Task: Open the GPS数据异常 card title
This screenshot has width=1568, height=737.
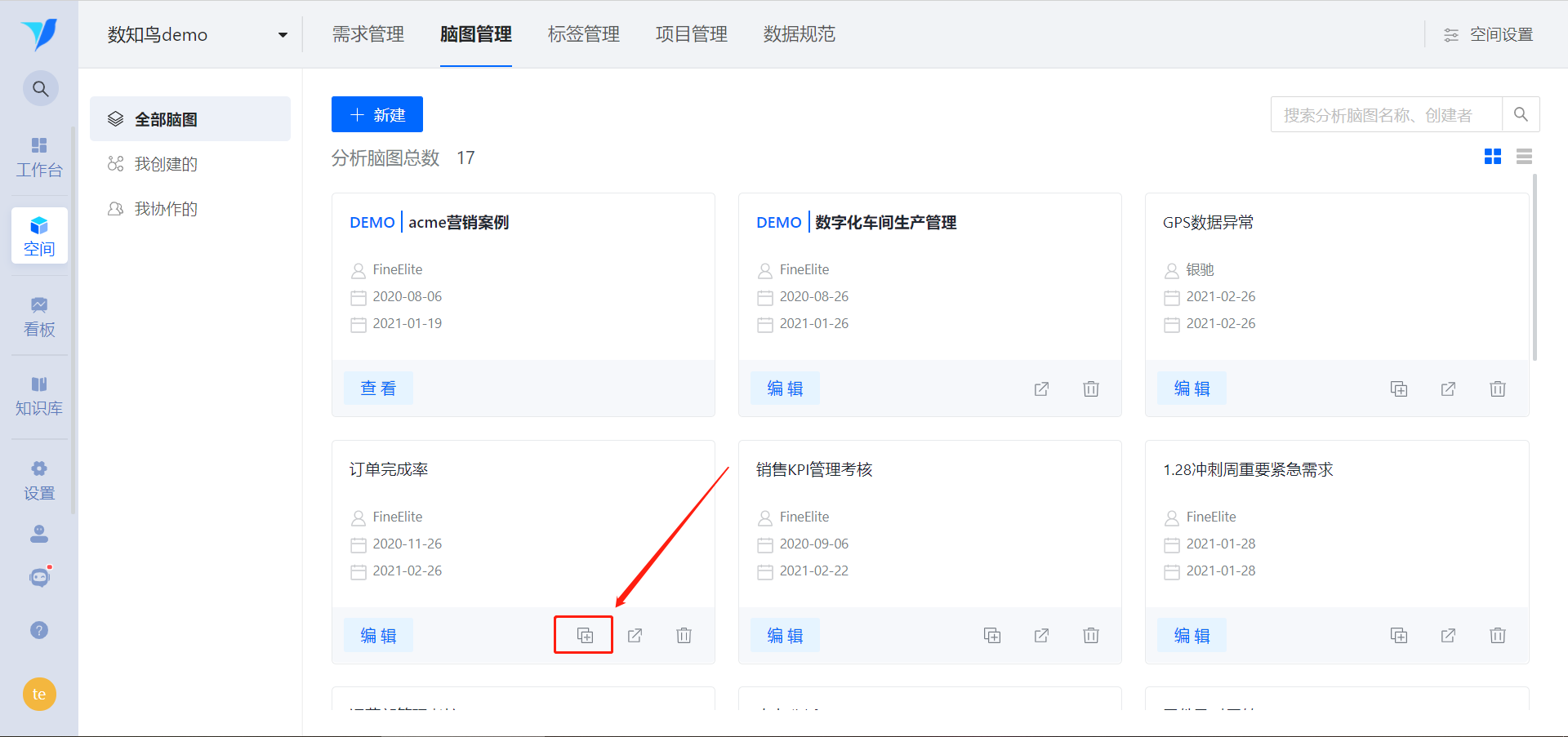Action: (x=1208, y=222)
